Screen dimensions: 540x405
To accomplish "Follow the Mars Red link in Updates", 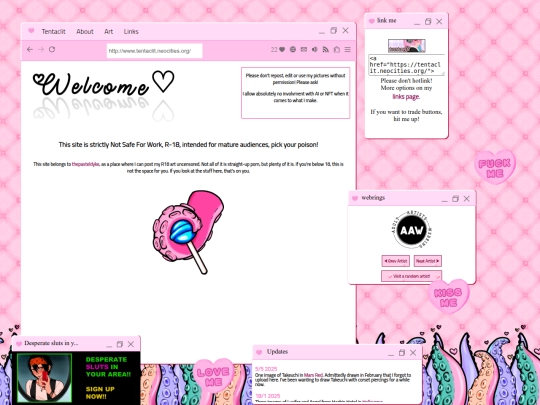I will click(313, 375).
